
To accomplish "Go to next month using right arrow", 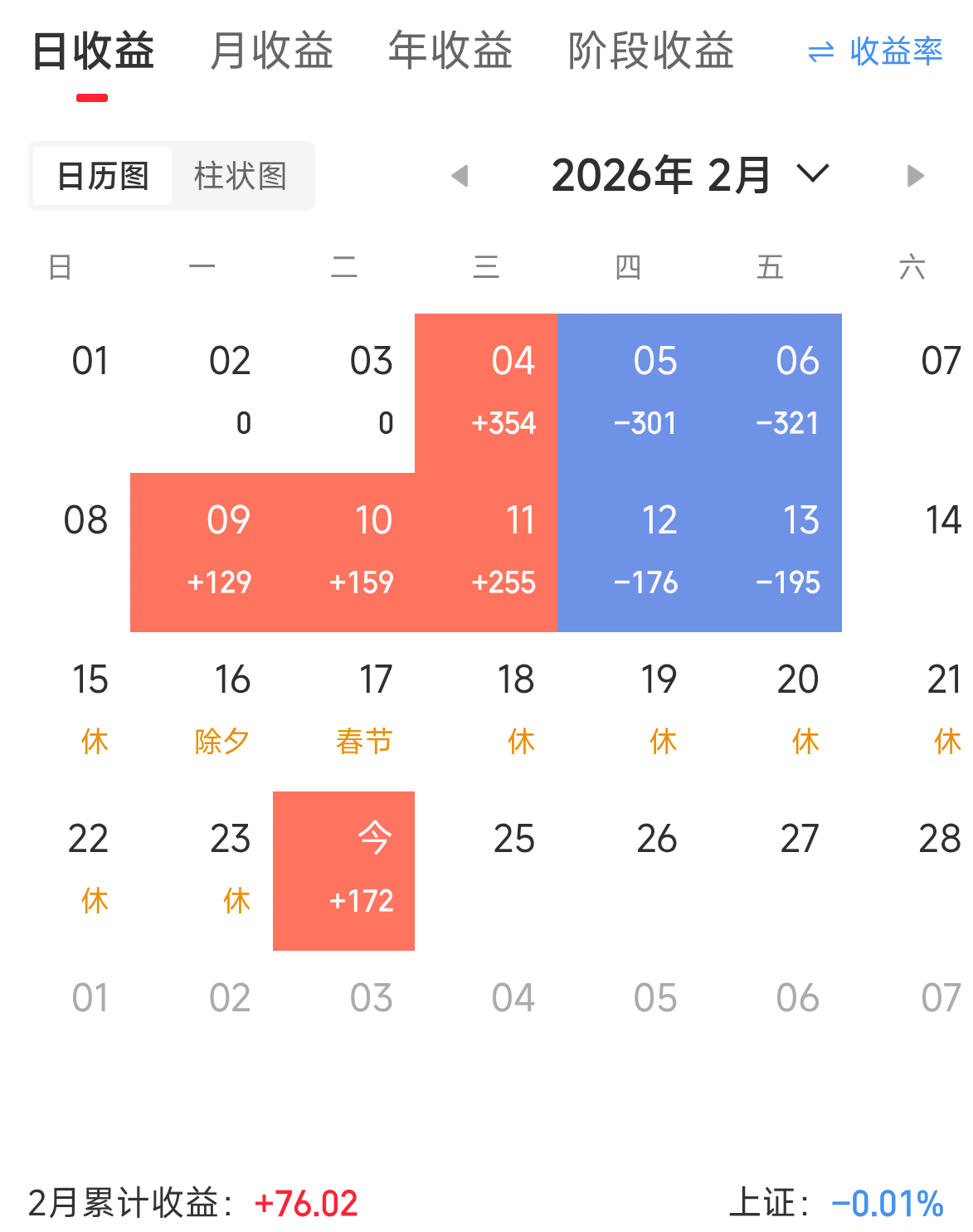I will pos(915,176).
